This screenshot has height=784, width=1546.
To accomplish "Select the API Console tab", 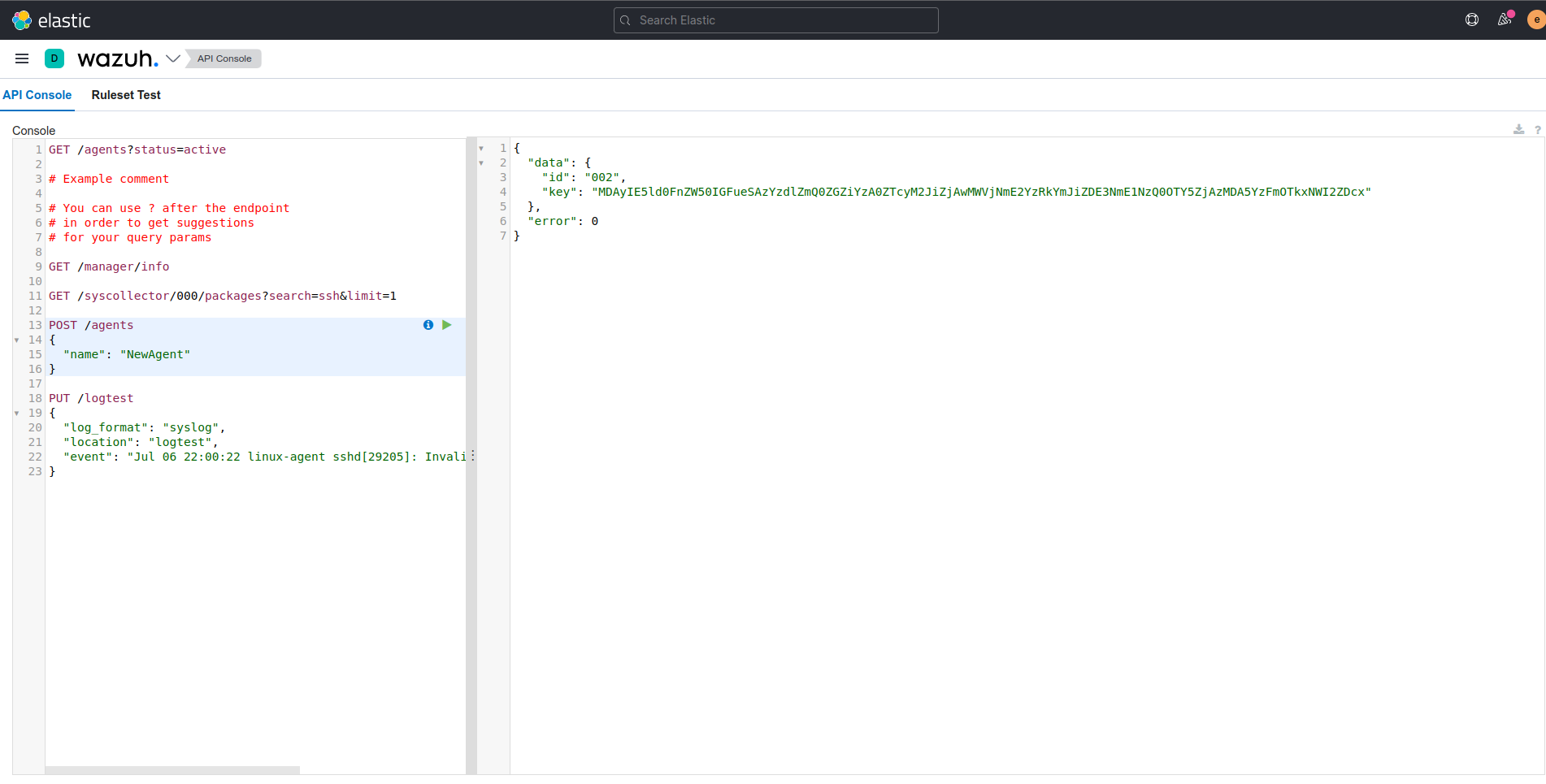I will click(x=37, y=95).
